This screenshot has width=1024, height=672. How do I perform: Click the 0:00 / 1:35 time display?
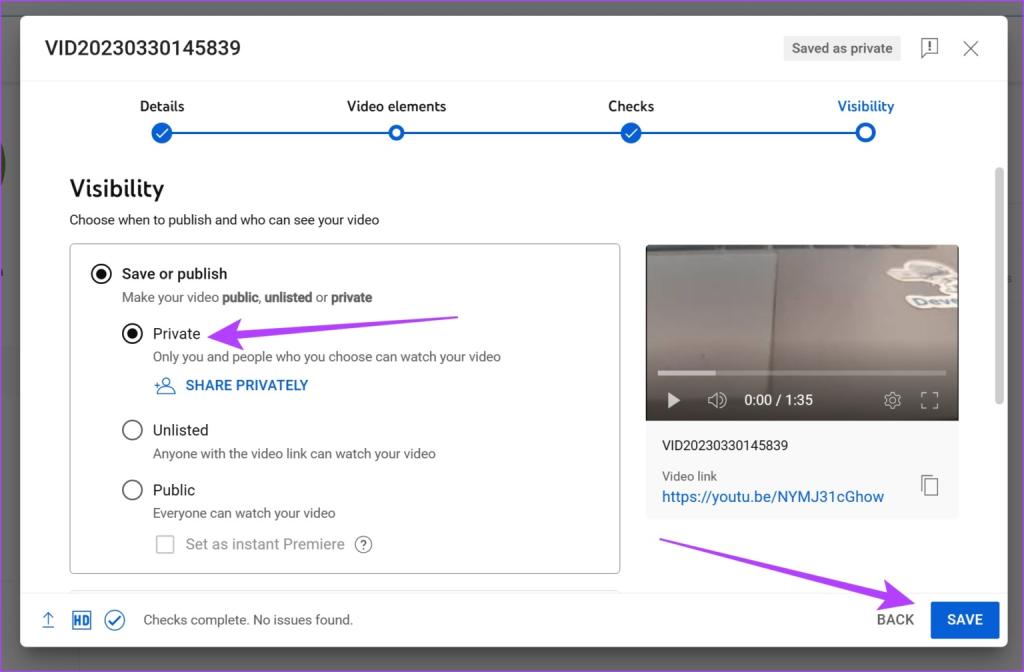[778, 400]
